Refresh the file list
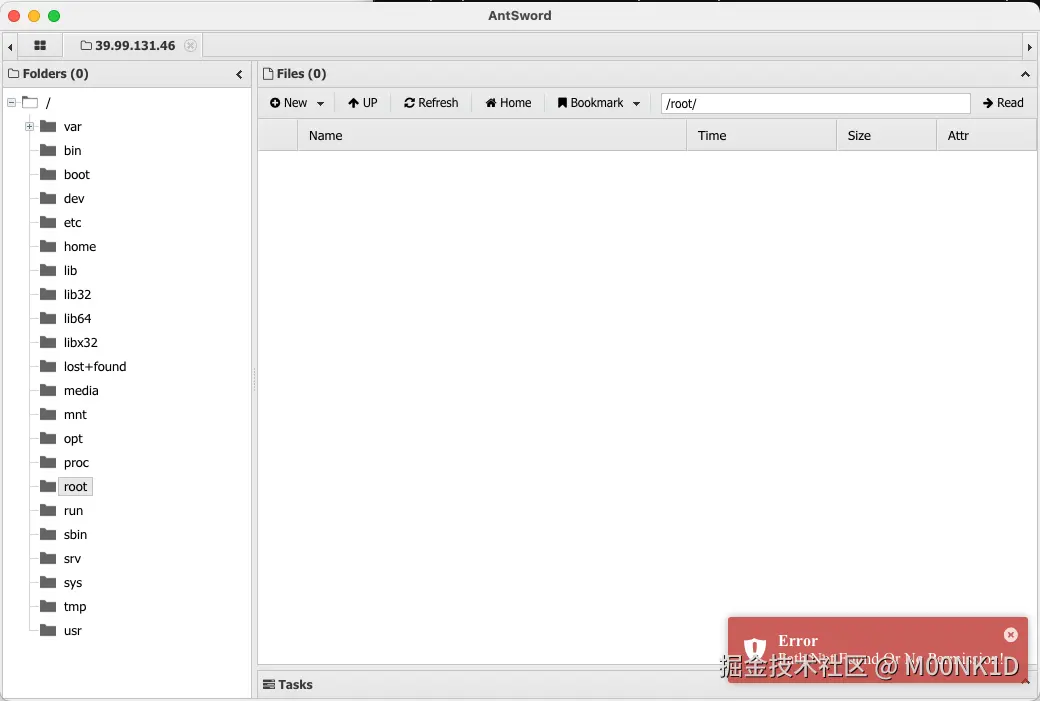1040x701 pixels. coord(431,103)
